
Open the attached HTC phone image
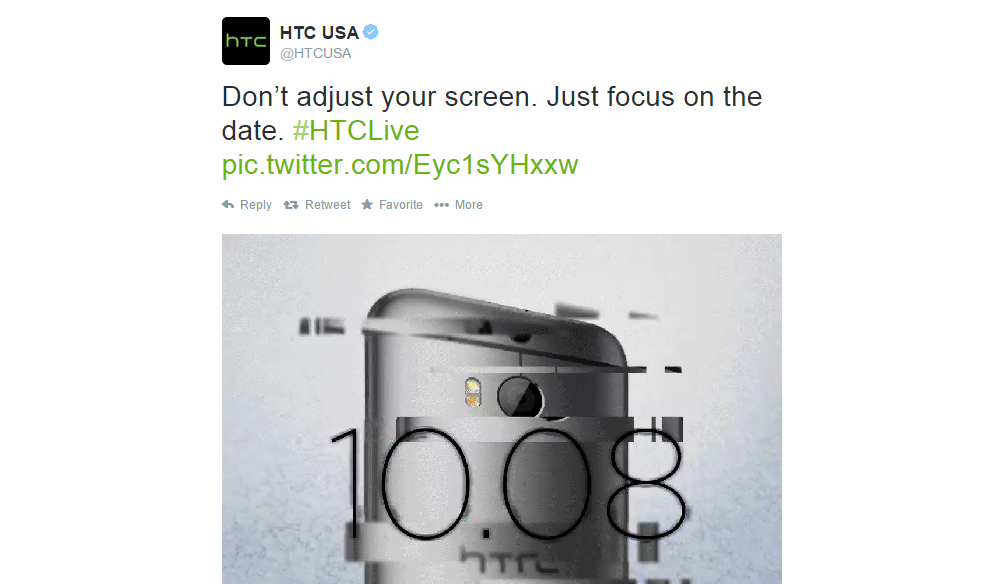click(x=502, y=409)
